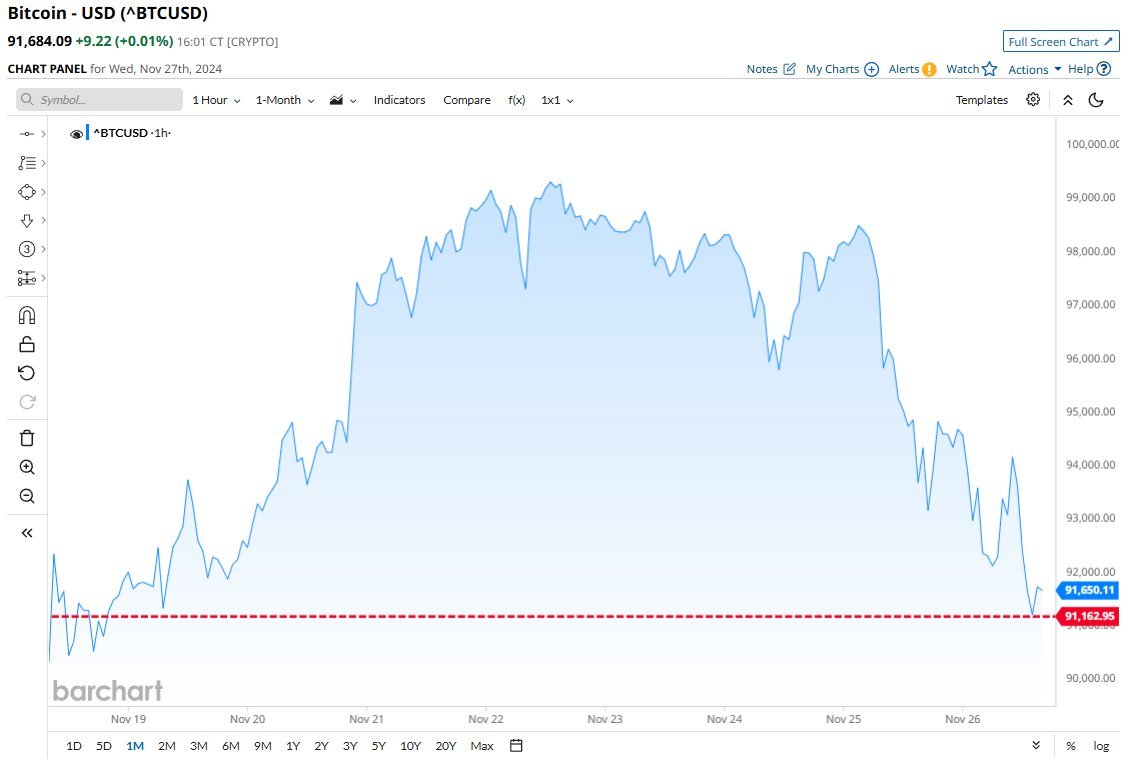The height and width of the screenshot is (772, 1131).
Task: Select the 3M time range
Action: [x=198, y=746]
